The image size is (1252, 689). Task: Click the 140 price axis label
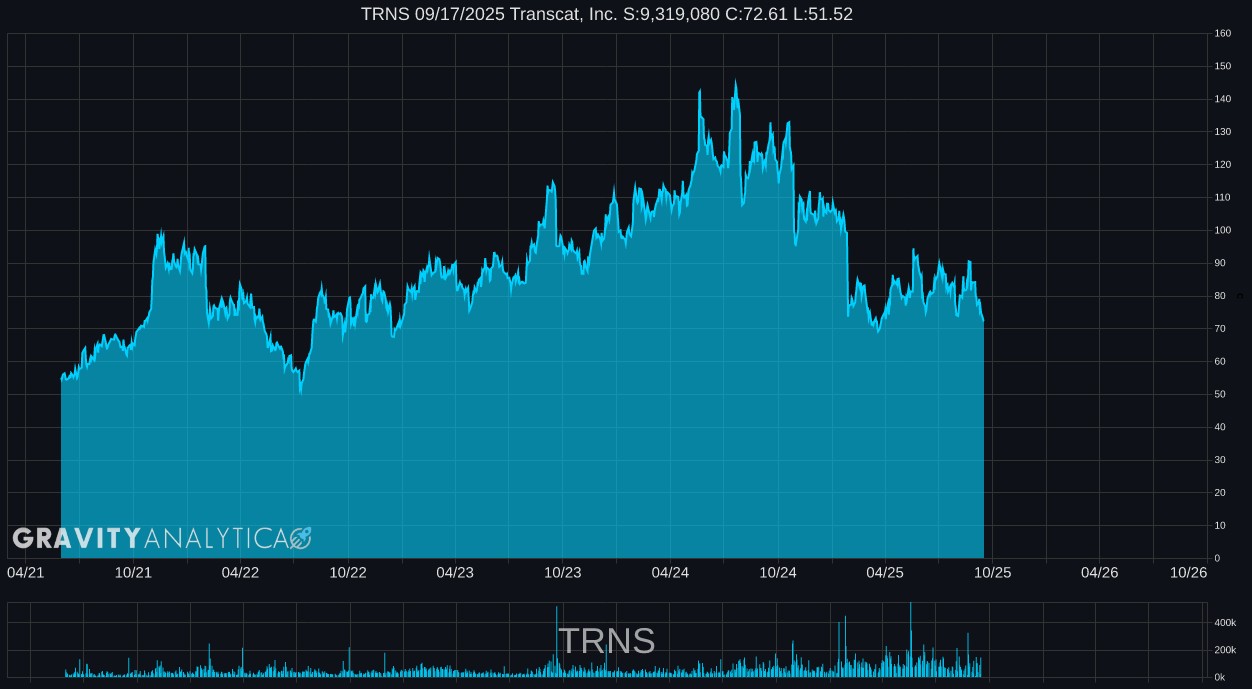(x=1223, y=100)
